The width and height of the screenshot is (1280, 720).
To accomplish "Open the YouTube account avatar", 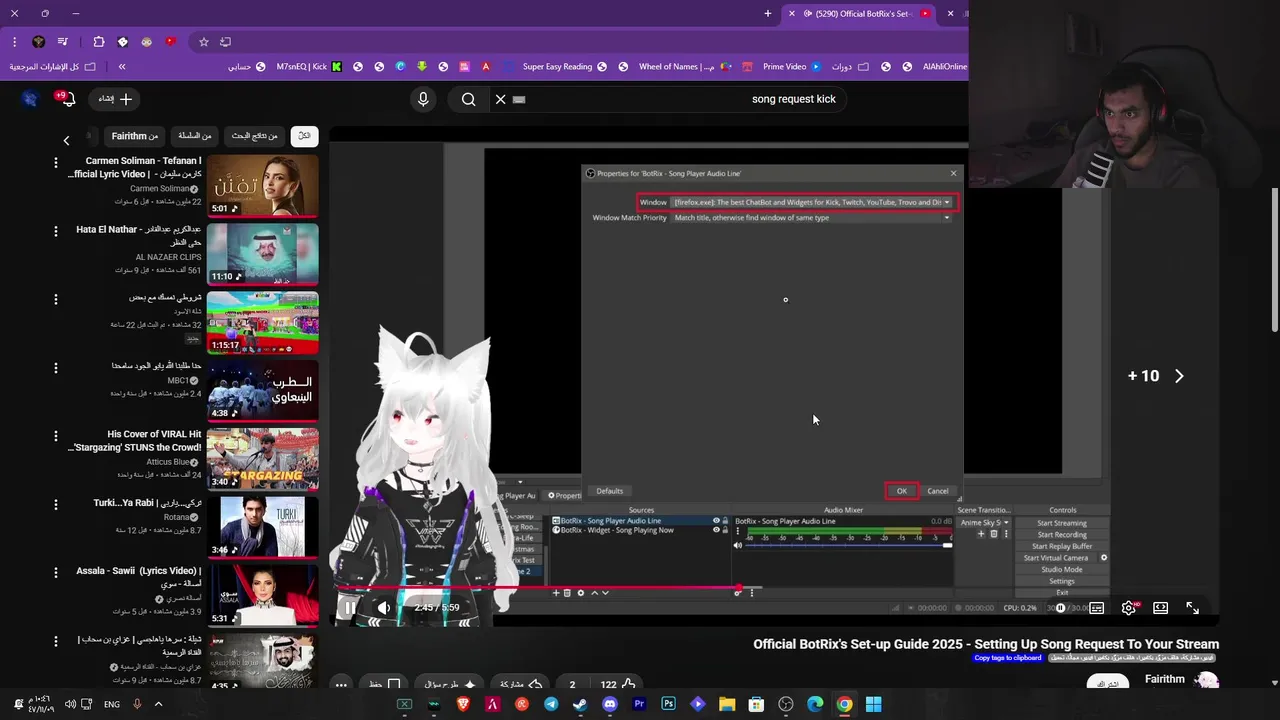I will [30, 99].
